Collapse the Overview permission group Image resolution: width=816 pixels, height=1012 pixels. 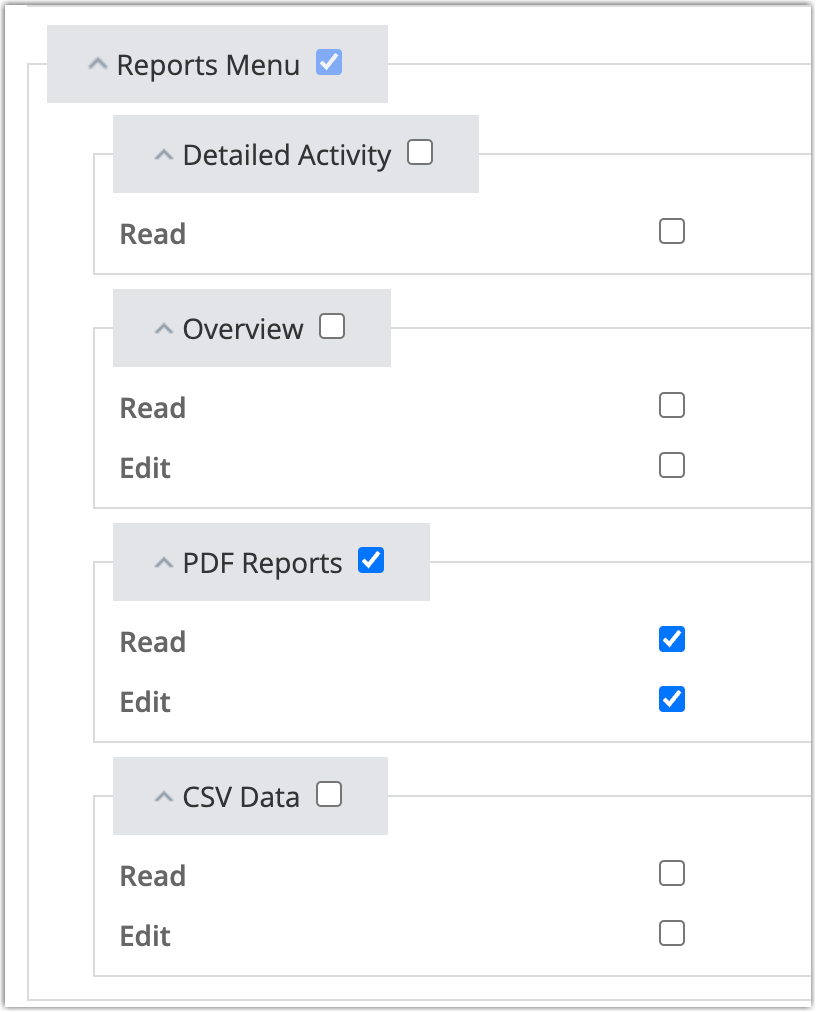[x=163, y=328]
